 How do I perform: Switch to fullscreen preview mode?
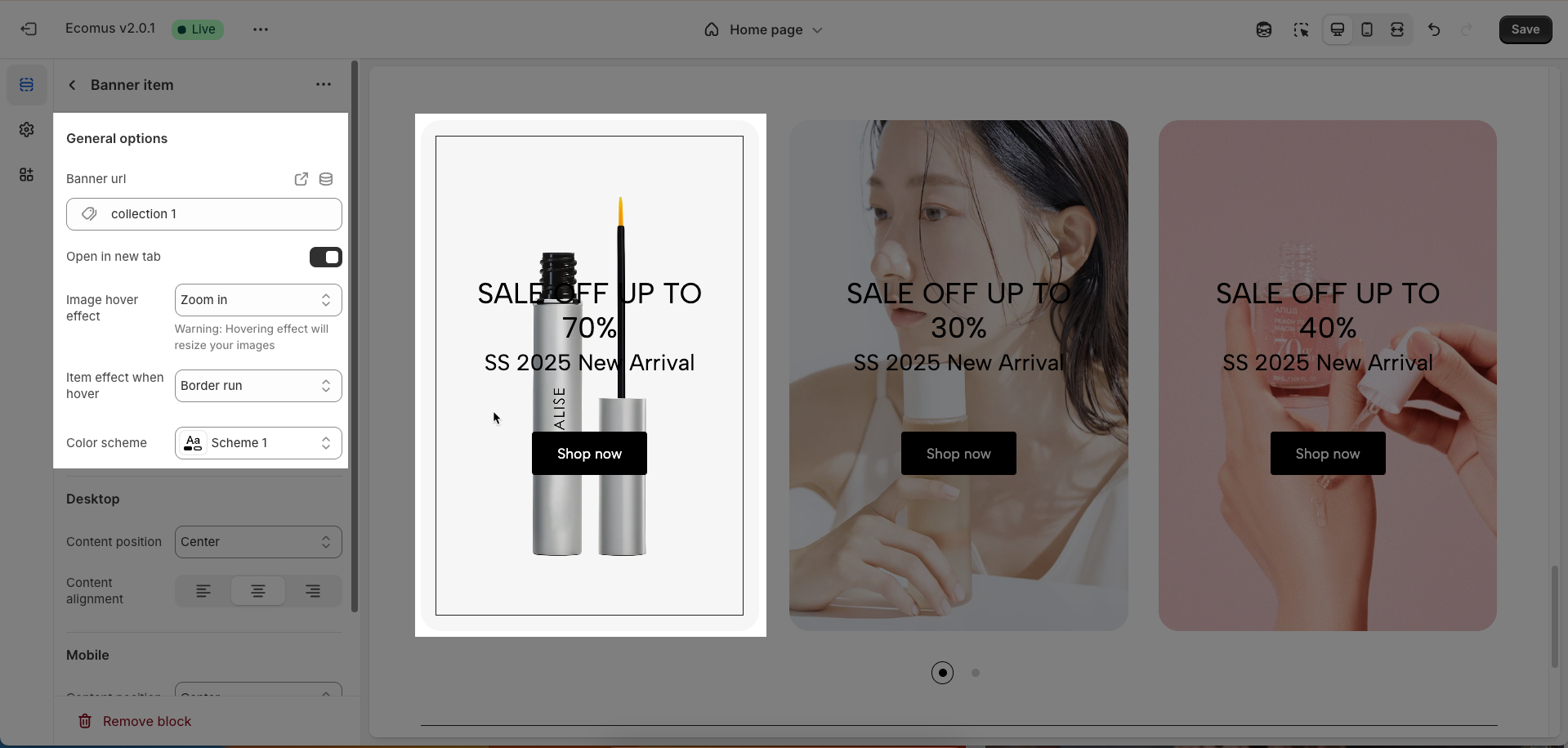[x=1397, y=29]
